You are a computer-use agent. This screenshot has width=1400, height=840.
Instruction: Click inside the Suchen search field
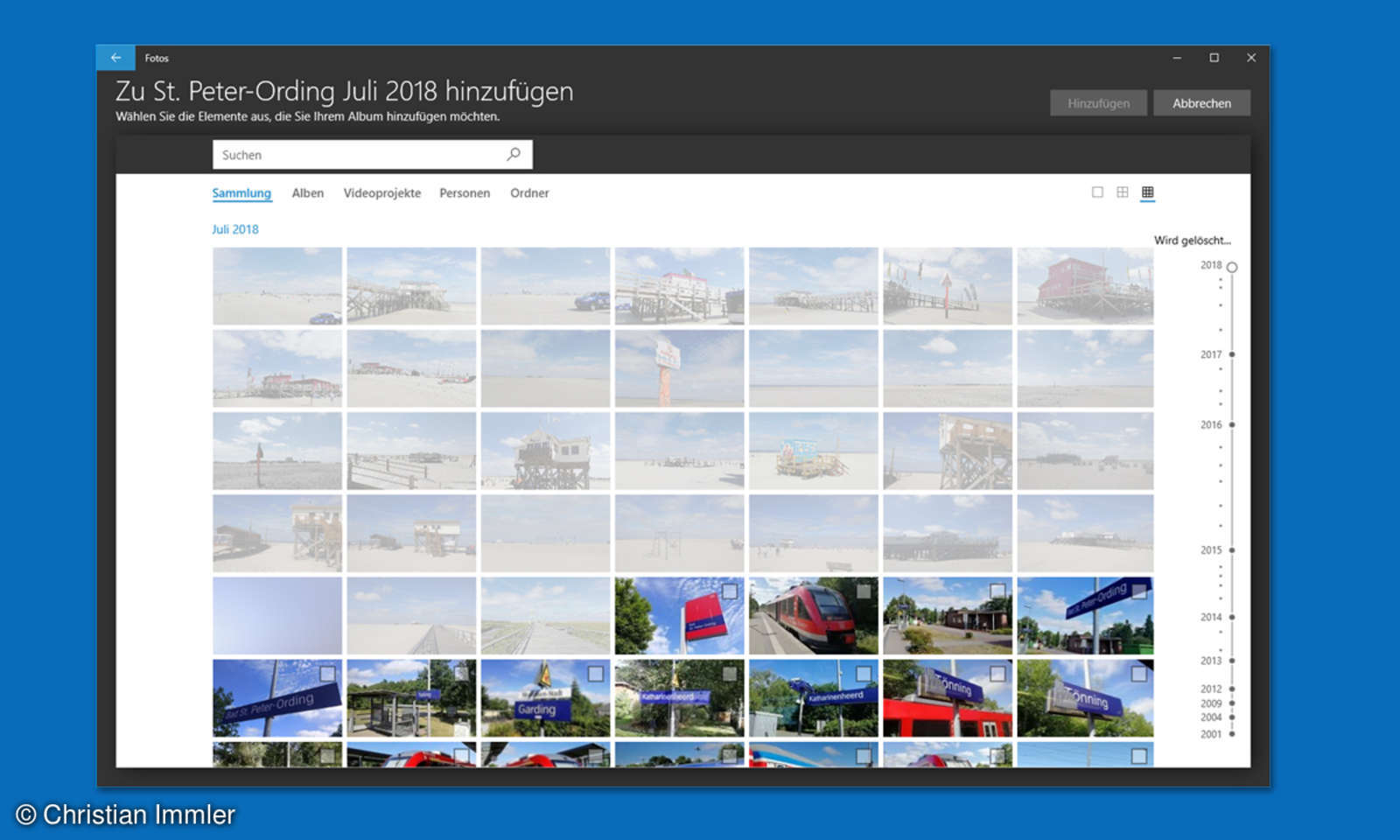350,154
